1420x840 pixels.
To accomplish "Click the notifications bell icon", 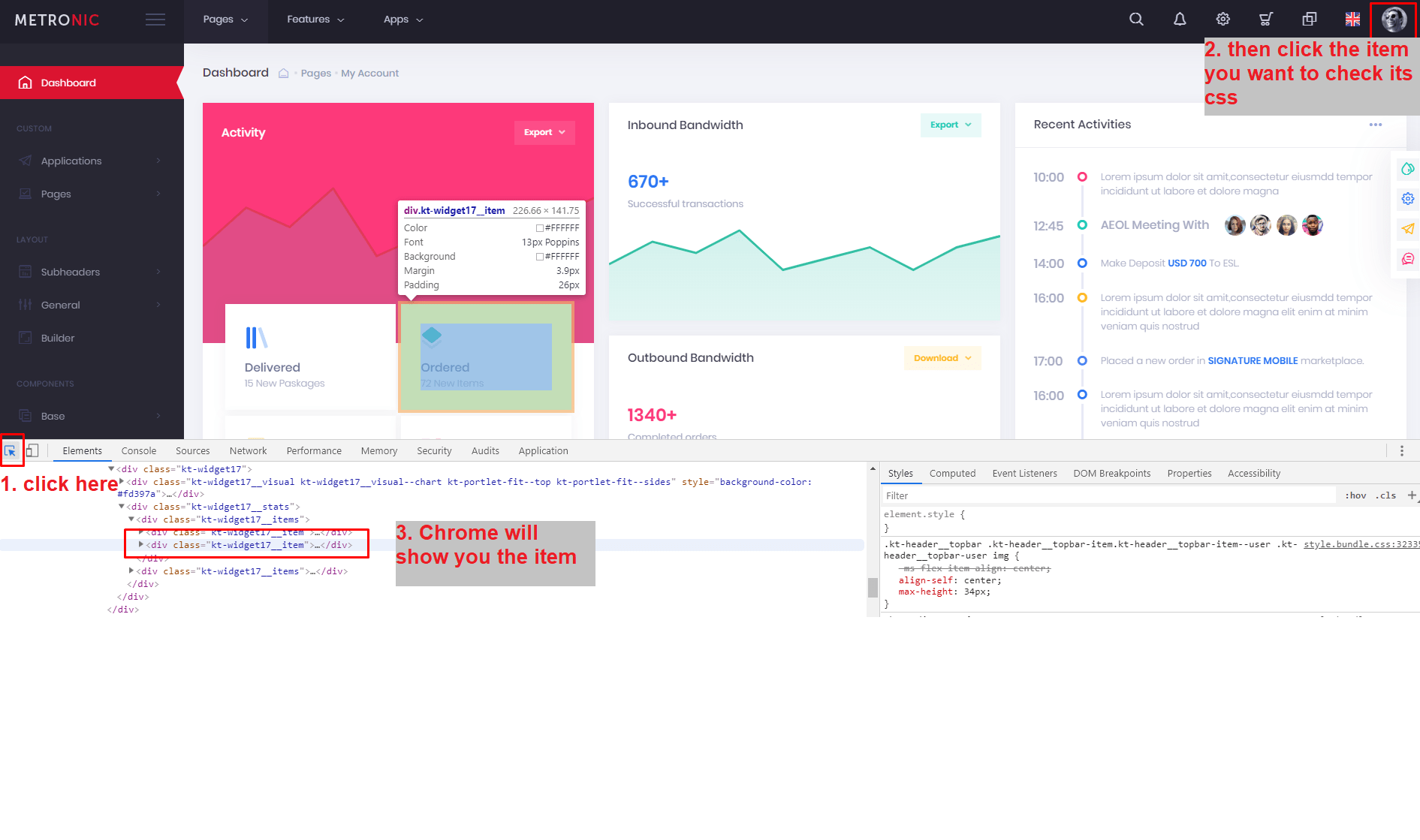I will click(1179, 19).
